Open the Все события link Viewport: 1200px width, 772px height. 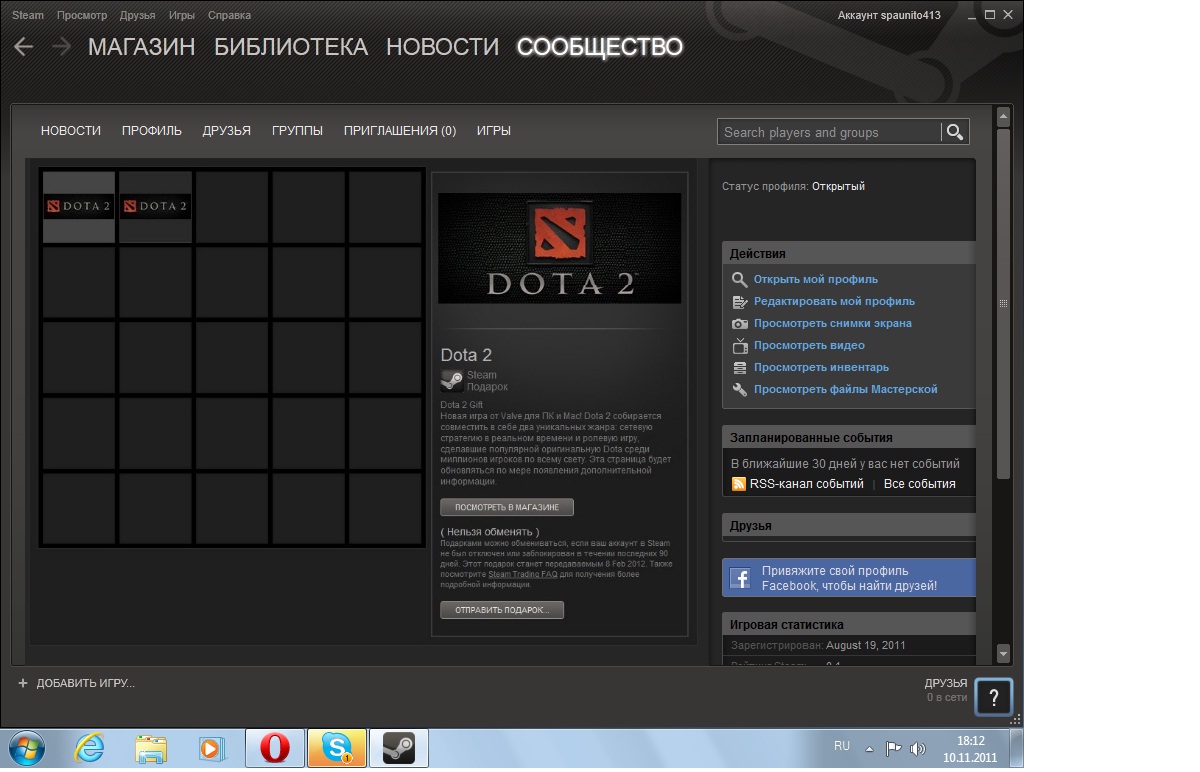click(x=919, y=484)
